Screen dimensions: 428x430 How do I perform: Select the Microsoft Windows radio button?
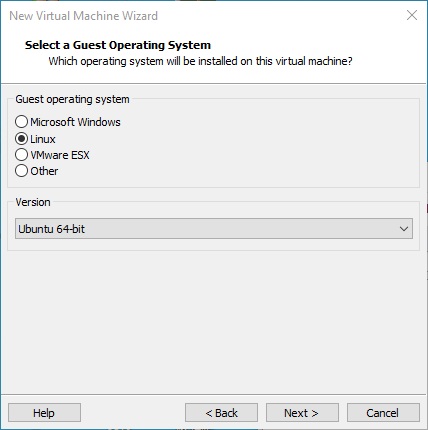click(21, 122)
